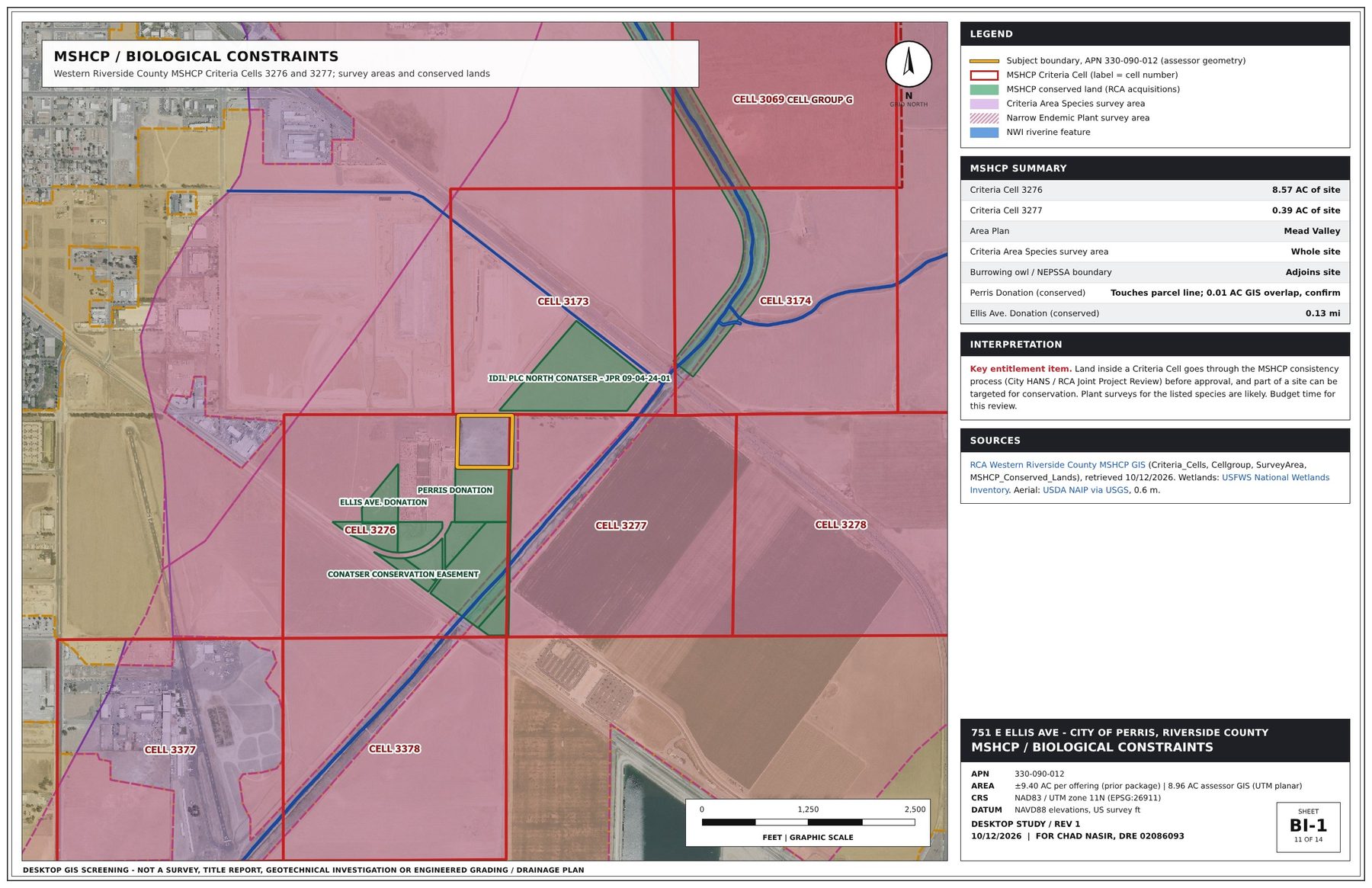Select the Criteria Area Species purple swatch
Screen dimensions: 1372x888
[983, 104]
